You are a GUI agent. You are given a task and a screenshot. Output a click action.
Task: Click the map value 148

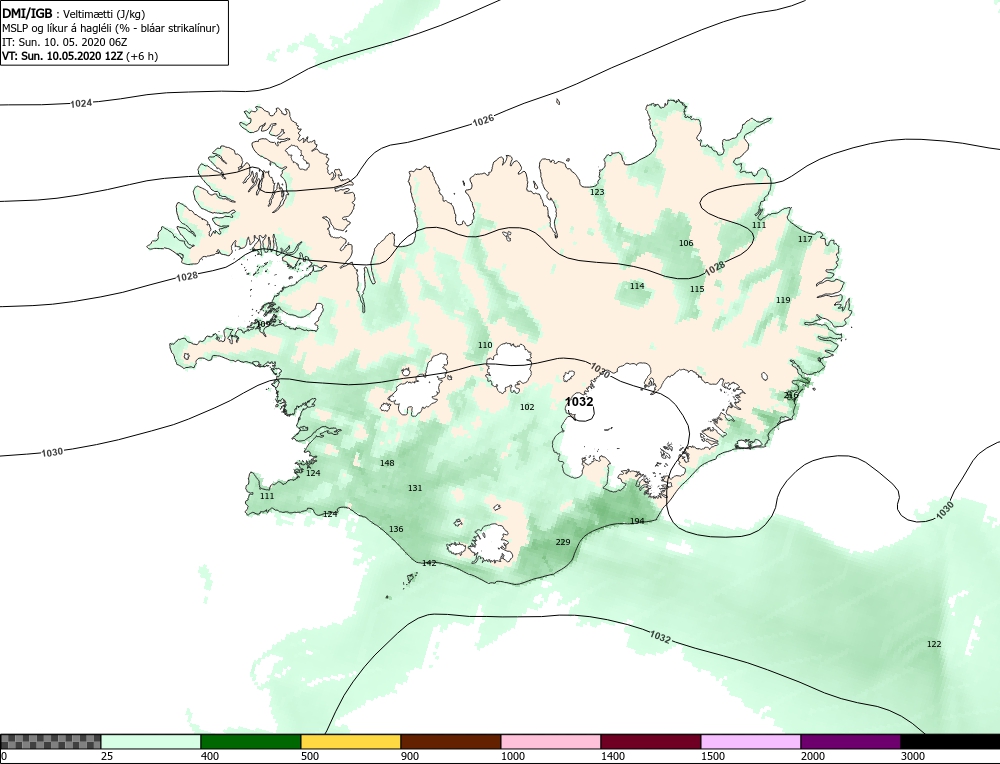click(387, 463)
